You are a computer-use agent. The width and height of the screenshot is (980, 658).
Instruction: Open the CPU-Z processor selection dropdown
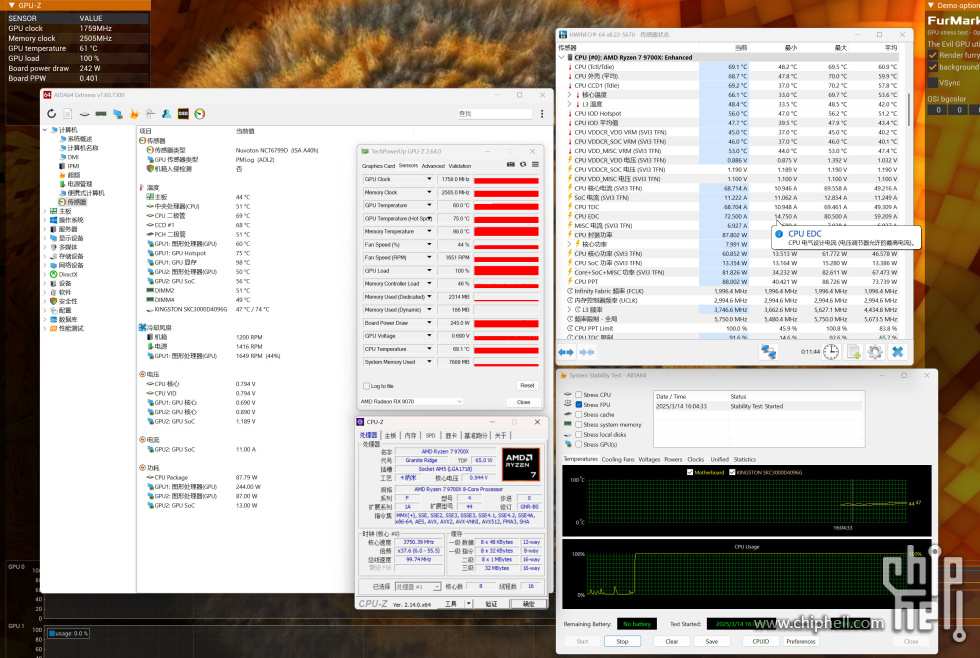coord(418,587)
